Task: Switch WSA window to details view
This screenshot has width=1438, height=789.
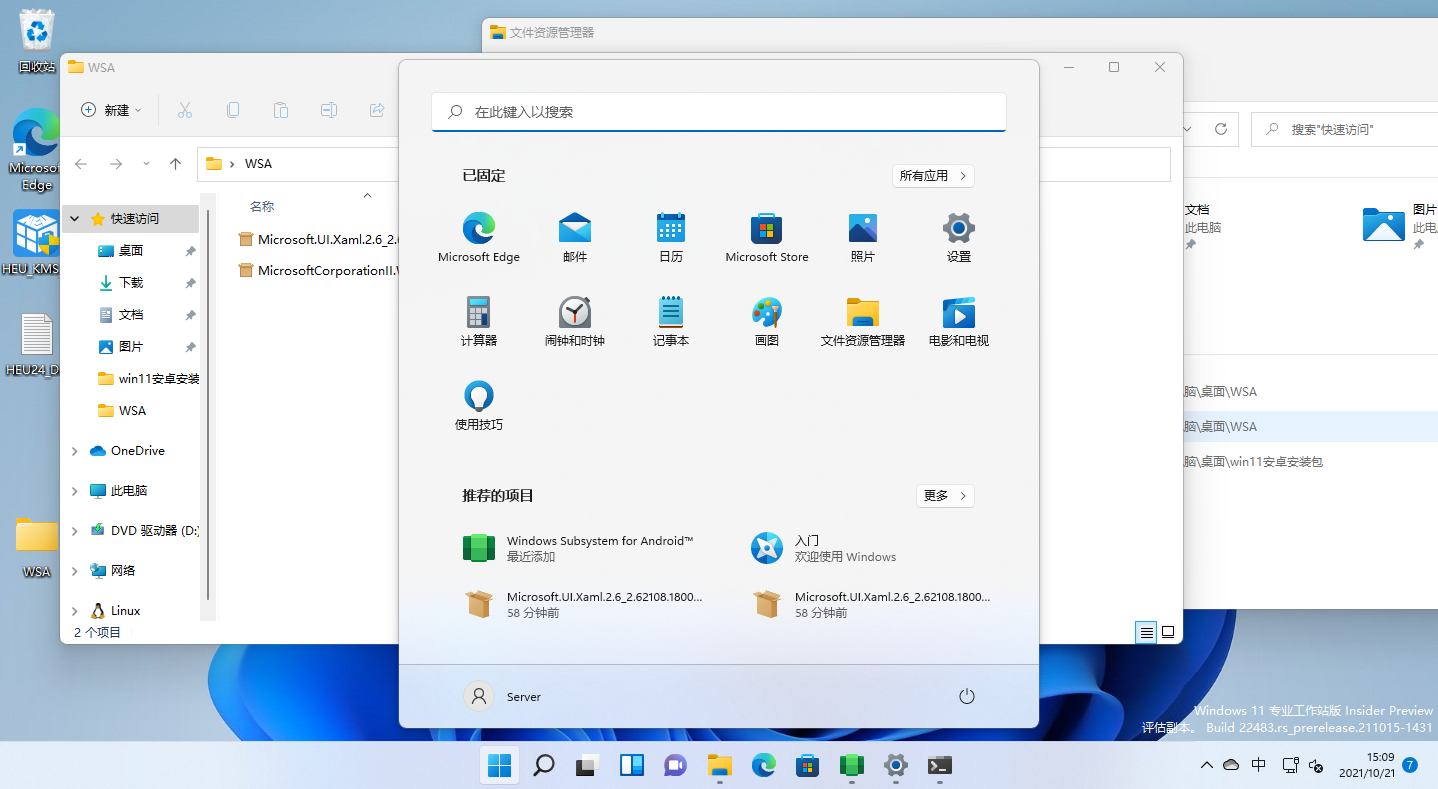Action: [1146, 632]
